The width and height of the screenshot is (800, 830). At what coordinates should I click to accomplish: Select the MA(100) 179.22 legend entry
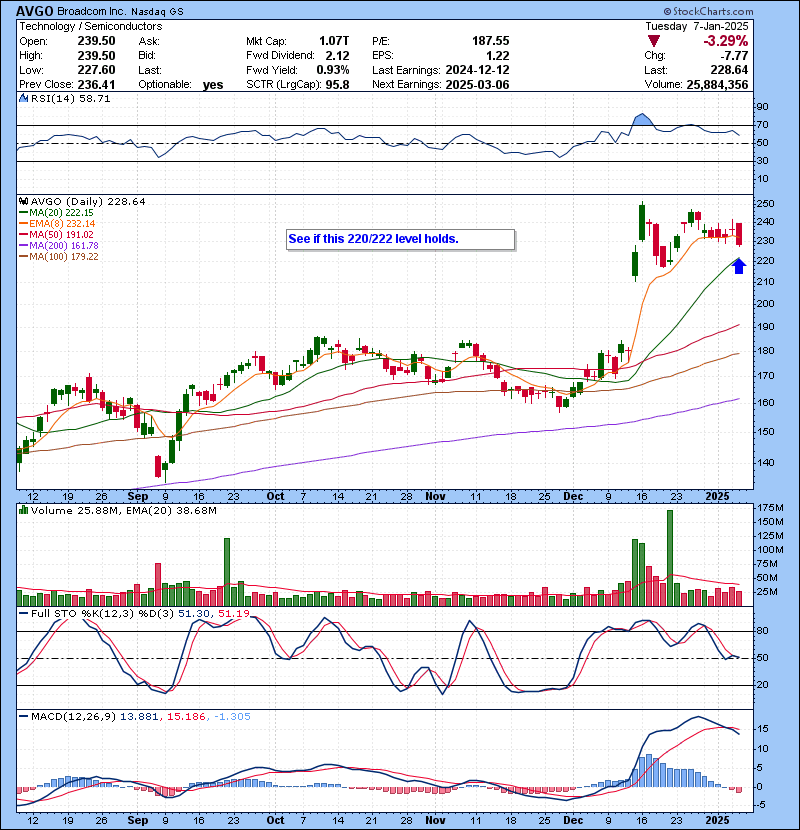click(x=58, y=257)
